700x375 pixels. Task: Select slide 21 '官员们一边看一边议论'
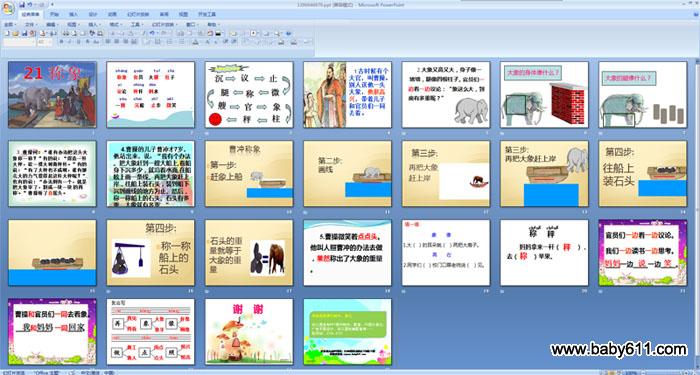[x=643, y=253]
